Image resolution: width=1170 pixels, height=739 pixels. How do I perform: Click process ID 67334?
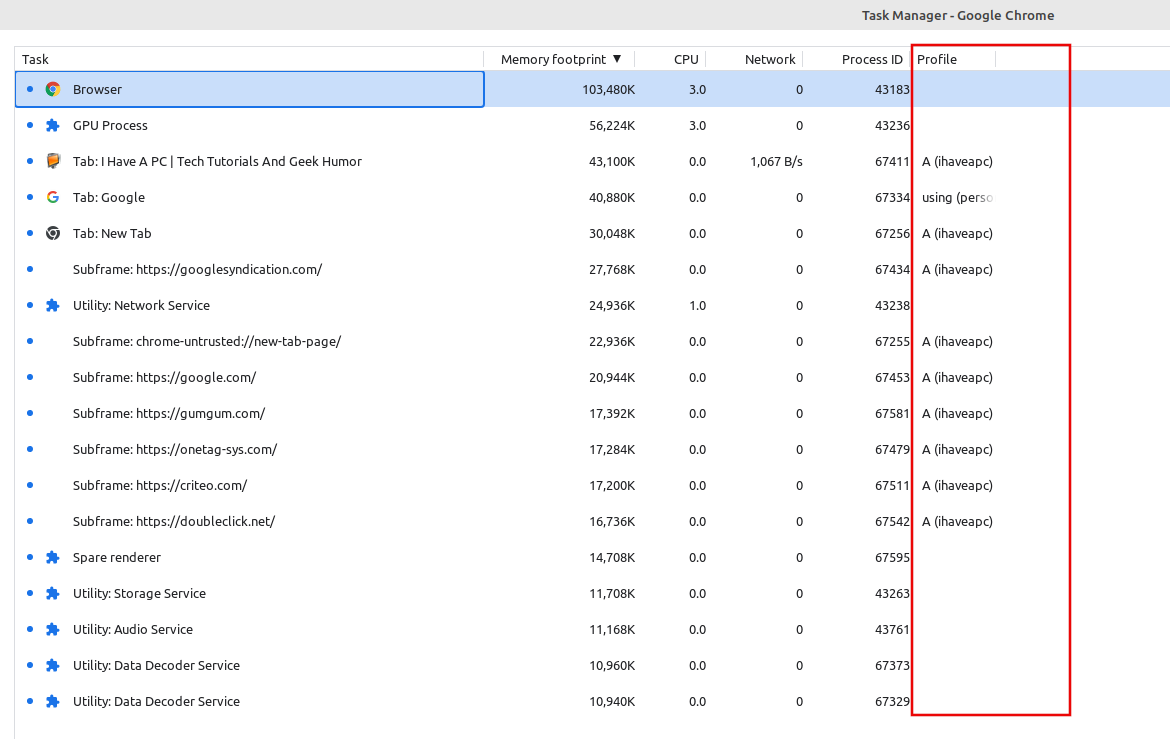click(892, 197)
